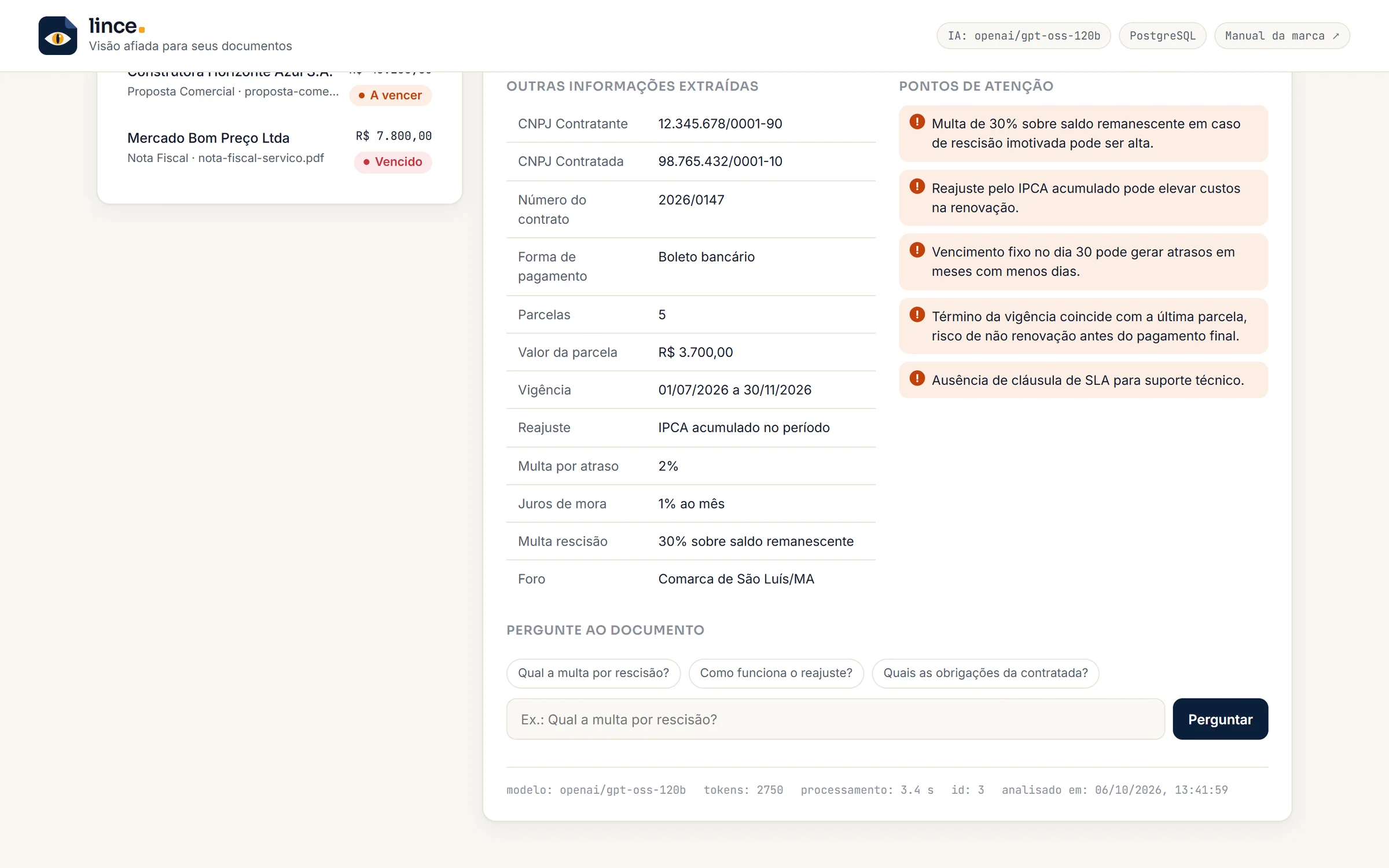The height and width of the screenshot is (868, 1389).
Task: Open the Manual da marca link
Action: tap(1282, 36)
